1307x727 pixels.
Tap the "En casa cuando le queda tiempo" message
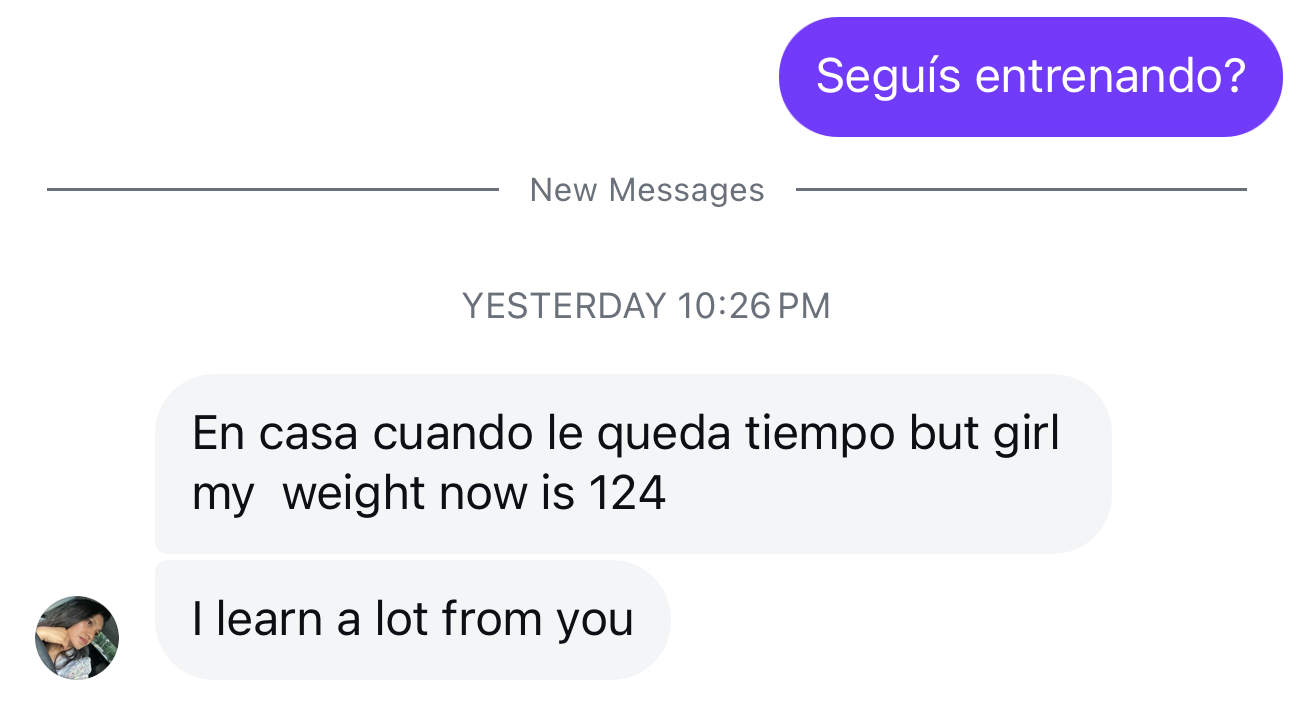tap(633, 464)
